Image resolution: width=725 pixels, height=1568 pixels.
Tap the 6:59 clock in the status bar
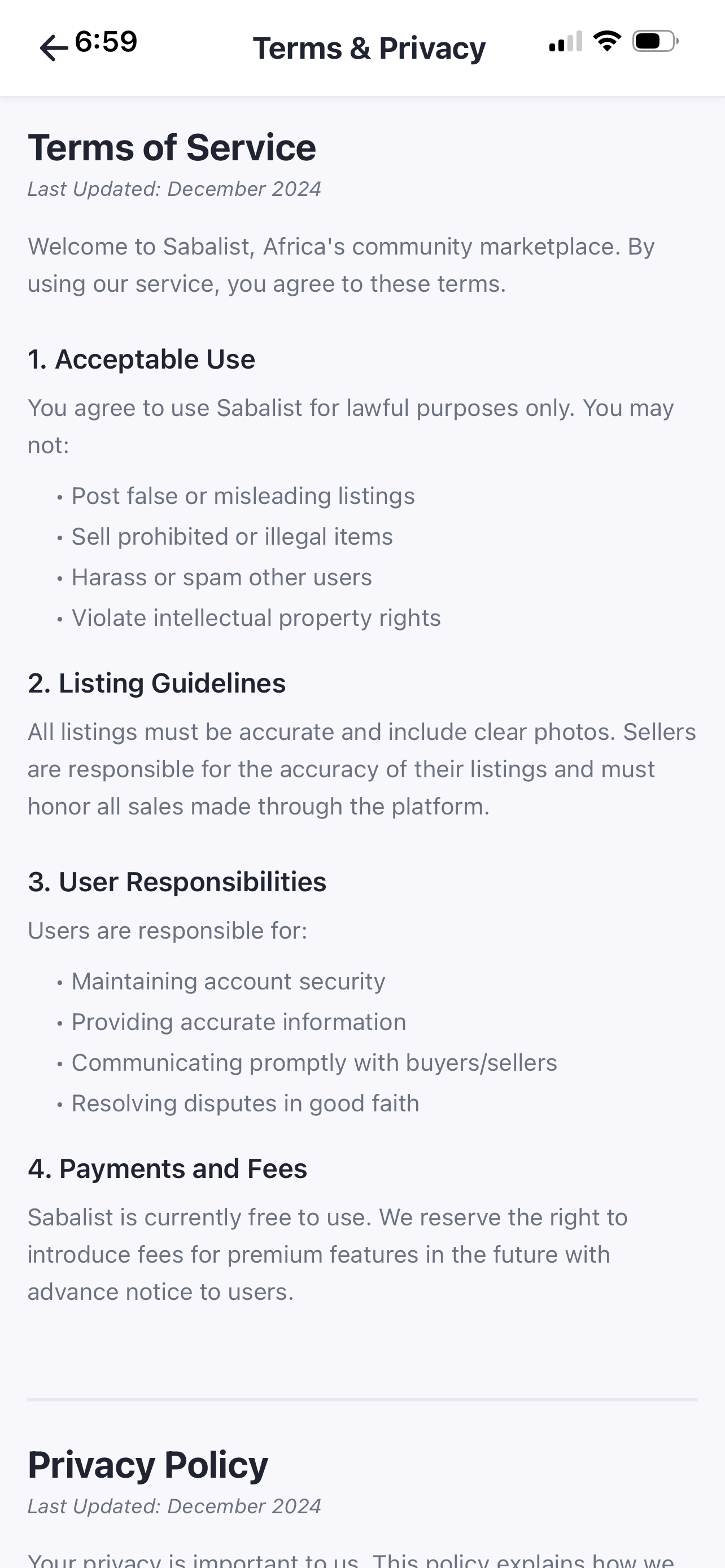coord(106,41)
